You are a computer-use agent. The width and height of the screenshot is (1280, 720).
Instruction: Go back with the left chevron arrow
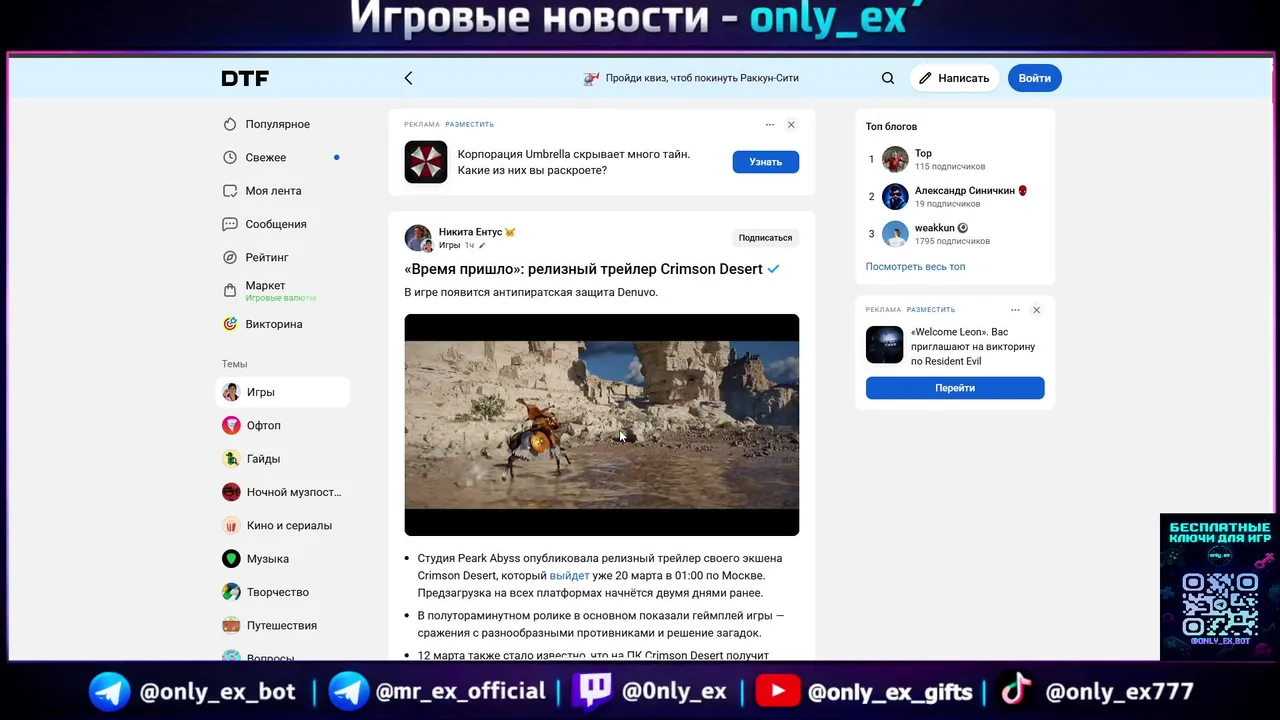(408, 78)
